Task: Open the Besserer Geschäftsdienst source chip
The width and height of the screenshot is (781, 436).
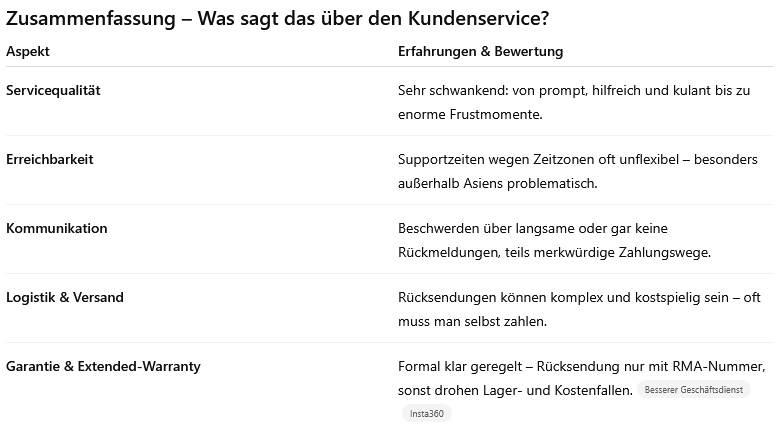Action: pos(694,390)
